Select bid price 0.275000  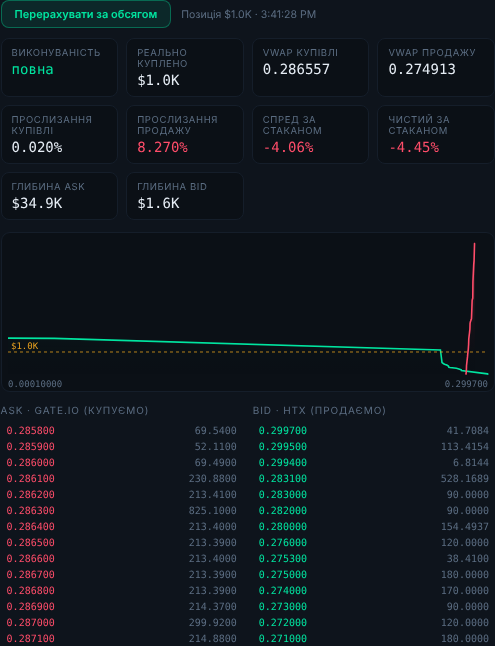283,574
